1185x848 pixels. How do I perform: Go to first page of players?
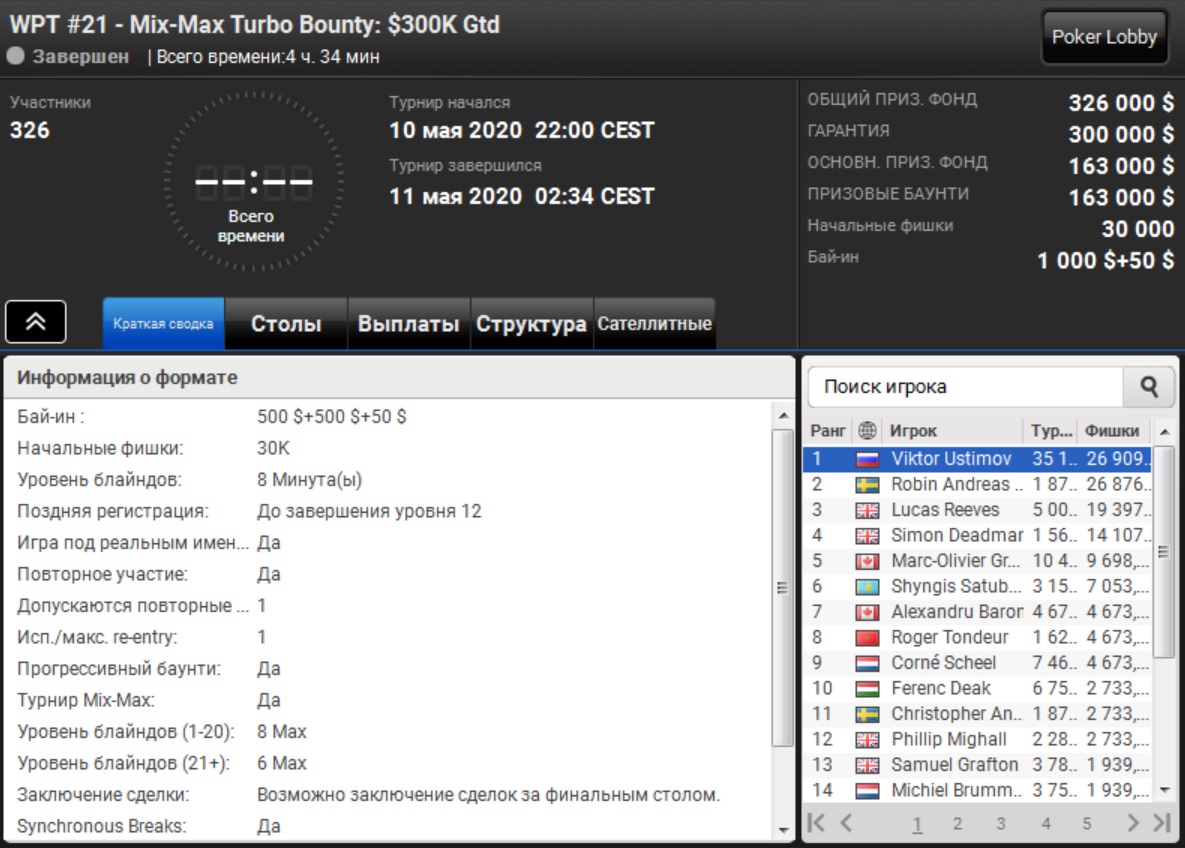(x=817, y=823)
